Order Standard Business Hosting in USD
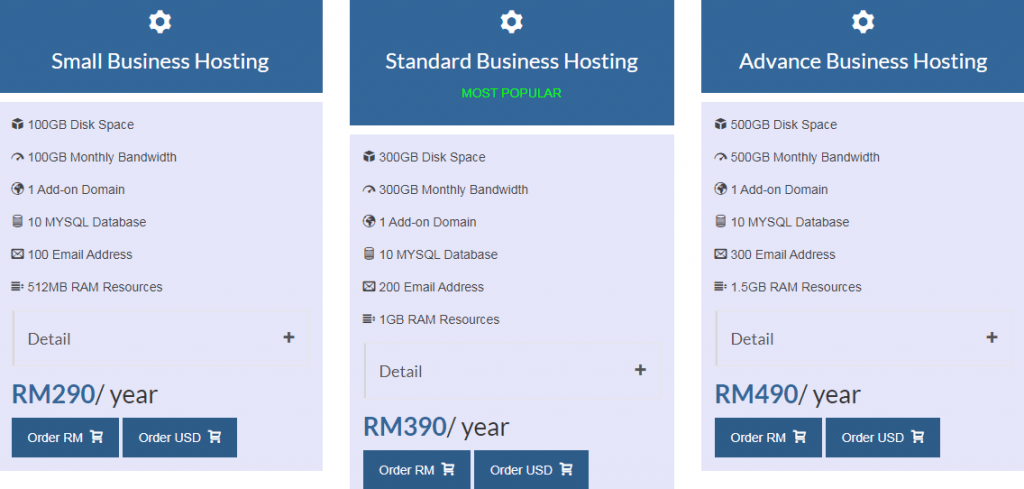 pyautogui.click(x=531, y=469)
